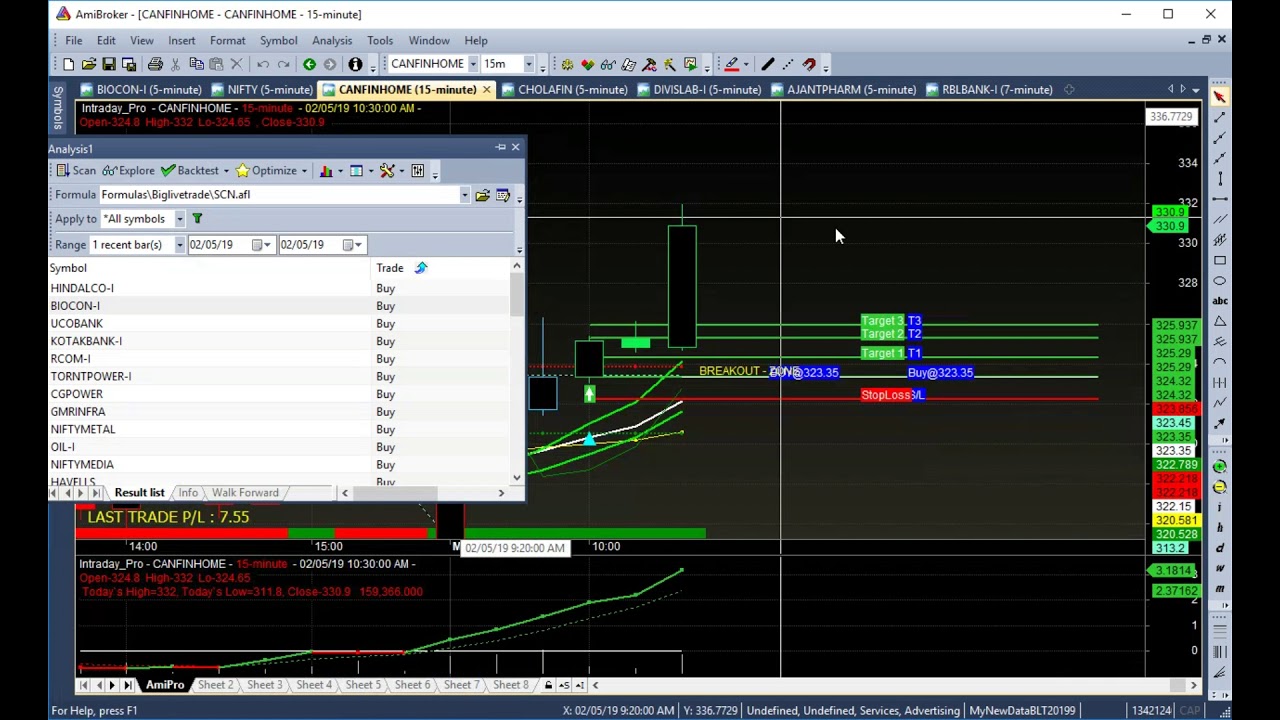Open a file via folder toolbar icon
The image size is (1280, 720).
89,64
